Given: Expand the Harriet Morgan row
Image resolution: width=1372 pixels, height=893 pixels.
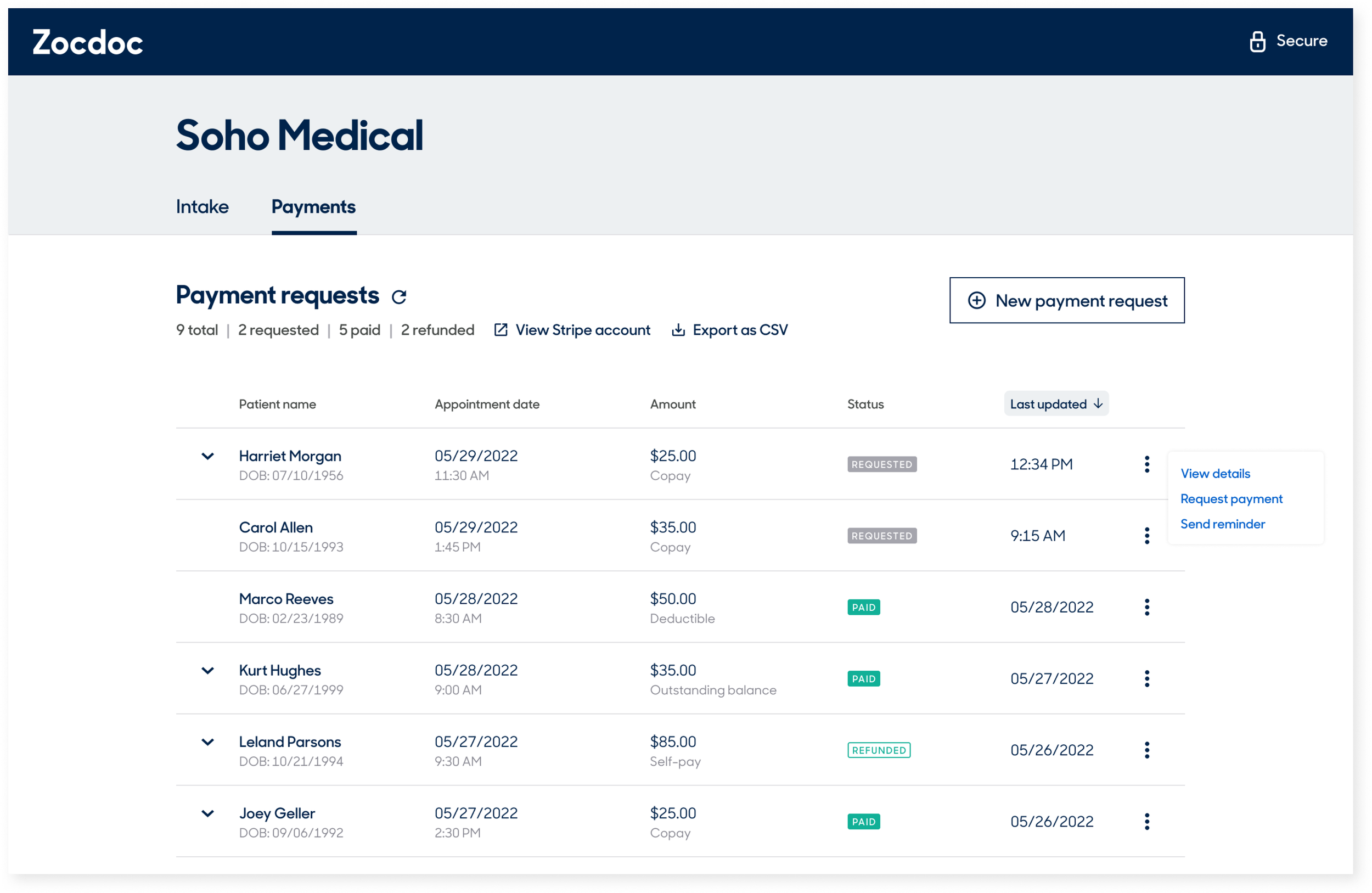Looking at the screenshot, I should click(x=207, y=456).
